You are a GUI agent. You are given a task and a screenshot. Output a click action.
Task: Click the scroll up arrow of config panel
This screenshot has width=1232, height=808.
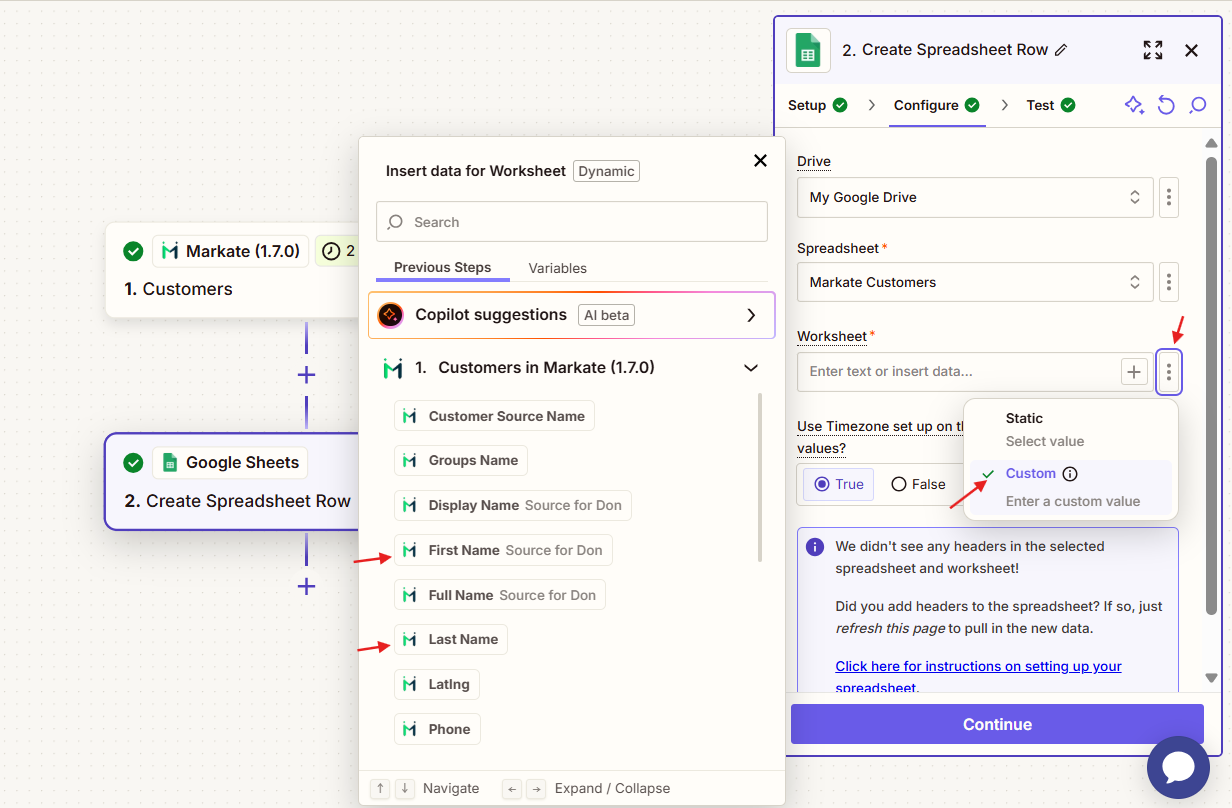(1211, 143)
